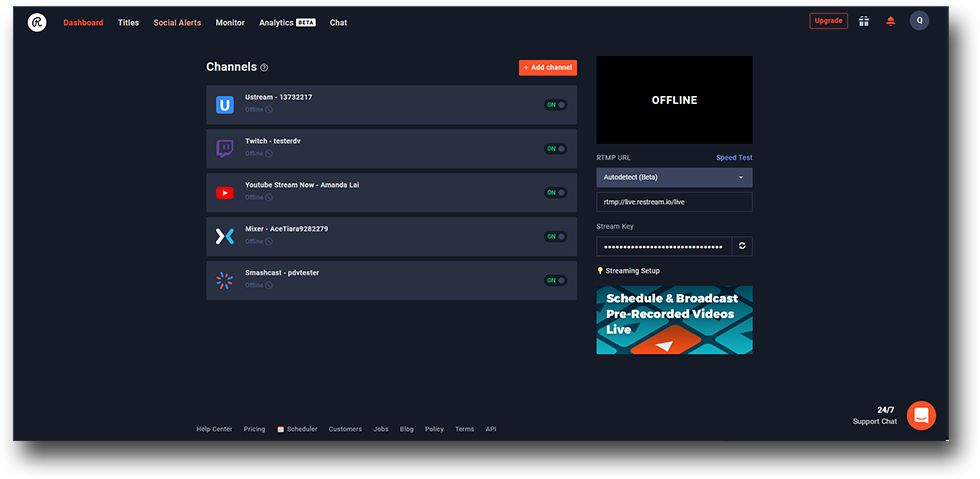Open the Titles tab
Screen dimensions: 980x479
point(128,23)
